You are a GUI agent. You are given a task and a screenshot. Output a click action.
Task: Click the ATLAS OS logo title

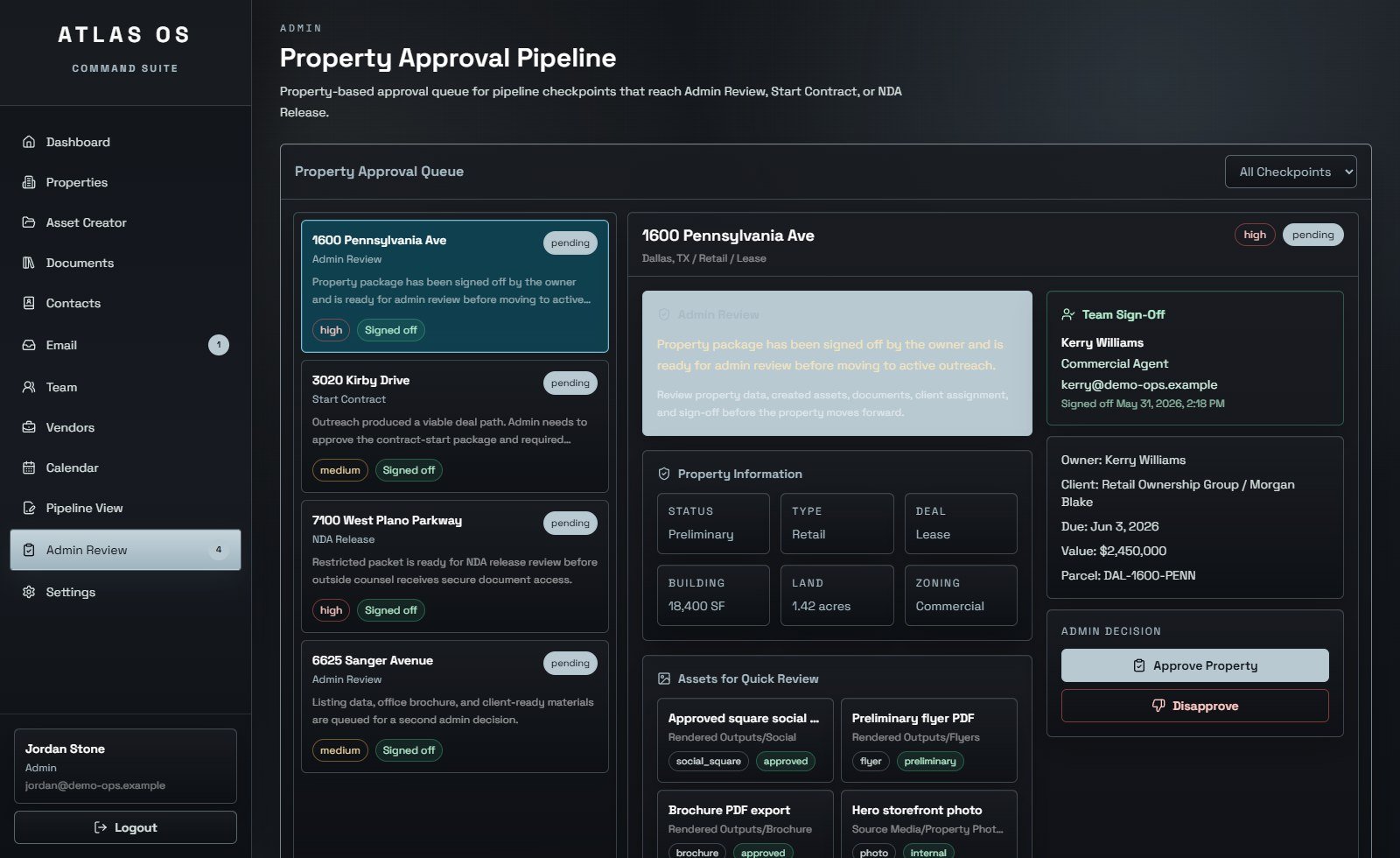(124, 34)
